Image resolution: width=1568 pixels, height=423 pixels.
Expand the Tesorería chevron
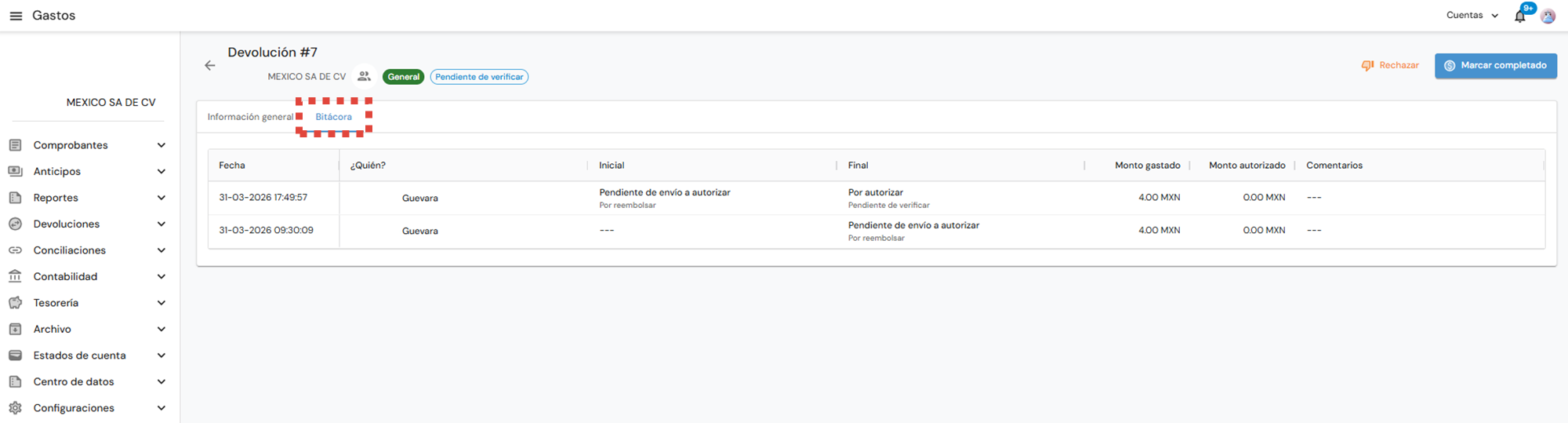click(x=162, y=303)
